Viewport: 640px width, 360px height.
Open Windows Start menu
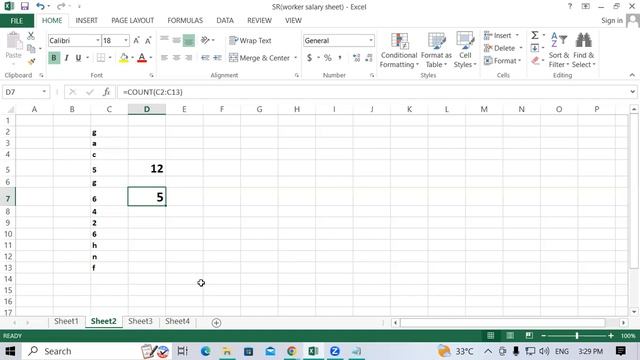[x=10, y=351]
